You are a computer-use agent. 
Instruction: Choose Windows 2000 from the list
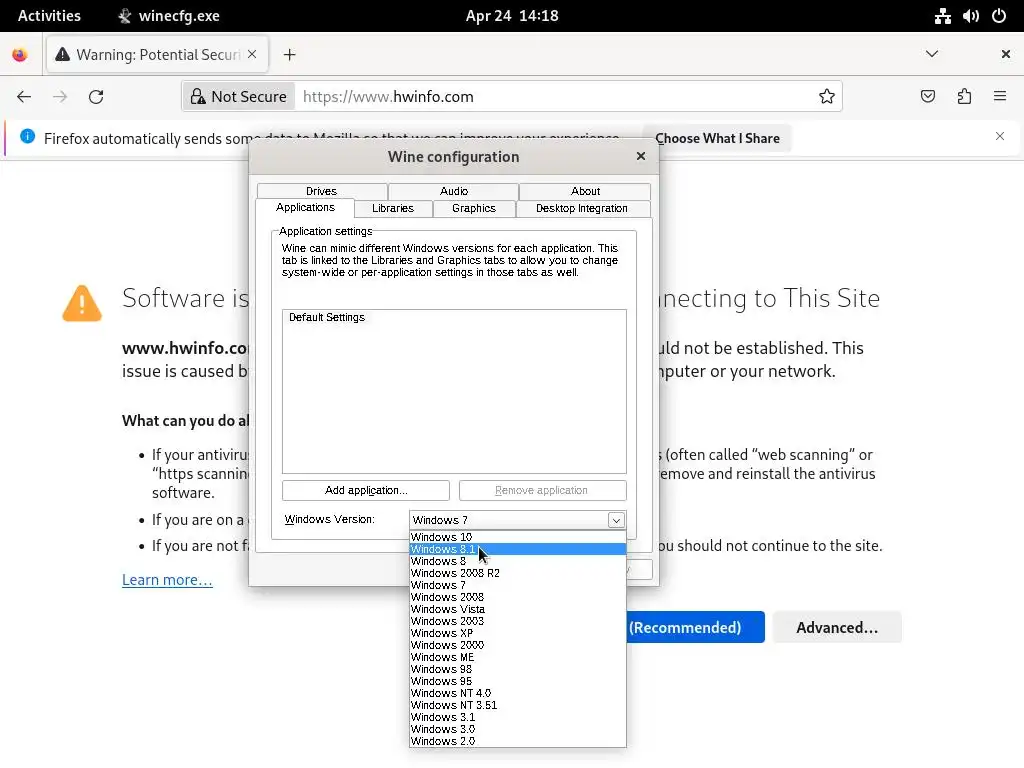(x=517, y=645)
